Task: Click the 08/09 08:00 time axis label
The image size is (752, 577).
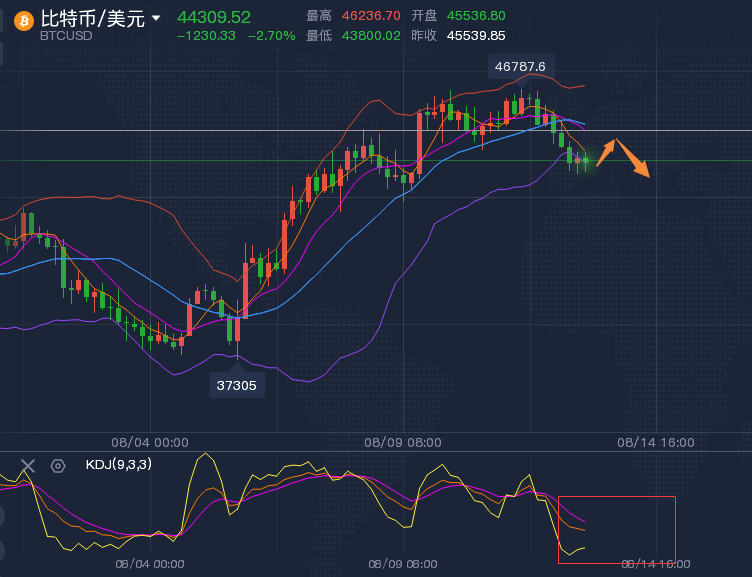Action: [403, 441]
